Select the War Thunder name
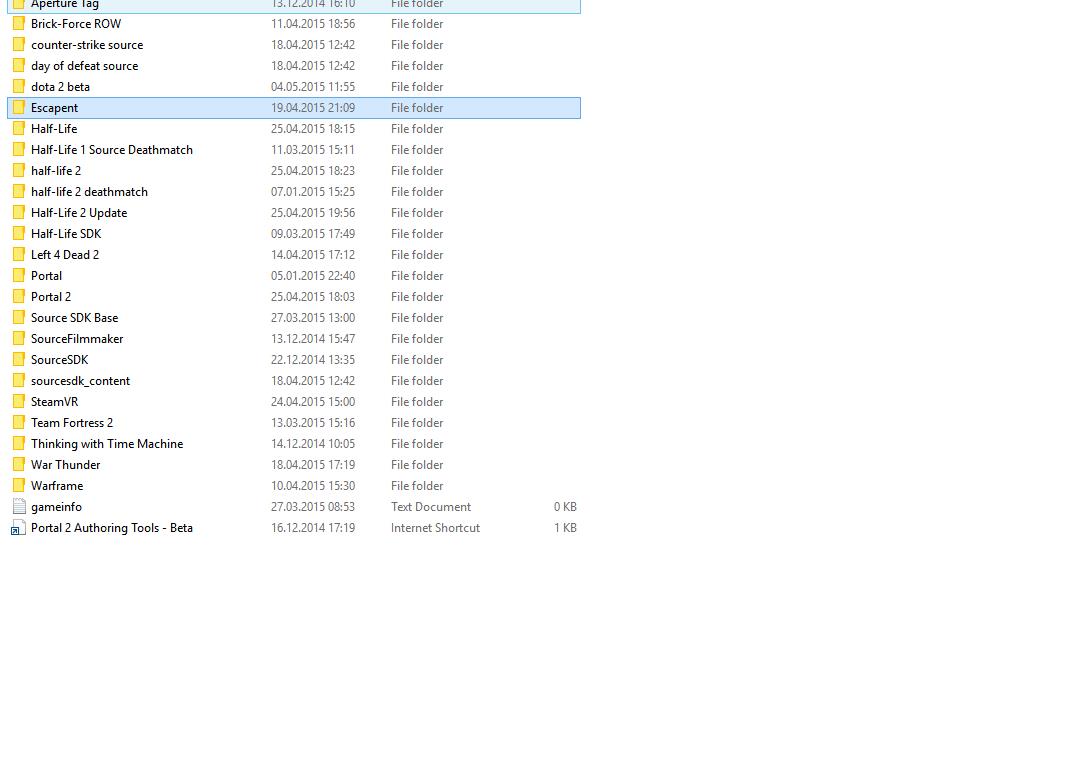The width and height of the screenshot is (1072, 770). click(x=65, y=465)
